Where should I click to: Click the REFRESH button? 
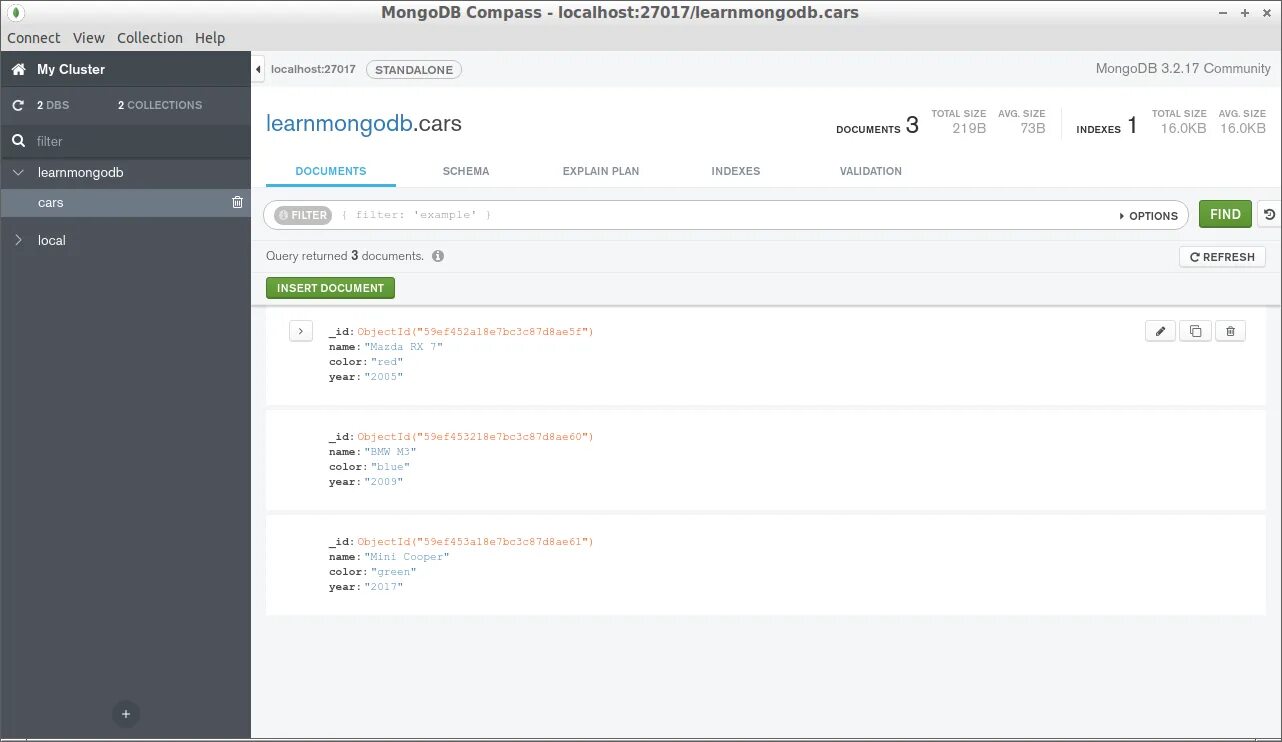(1222, 257)
